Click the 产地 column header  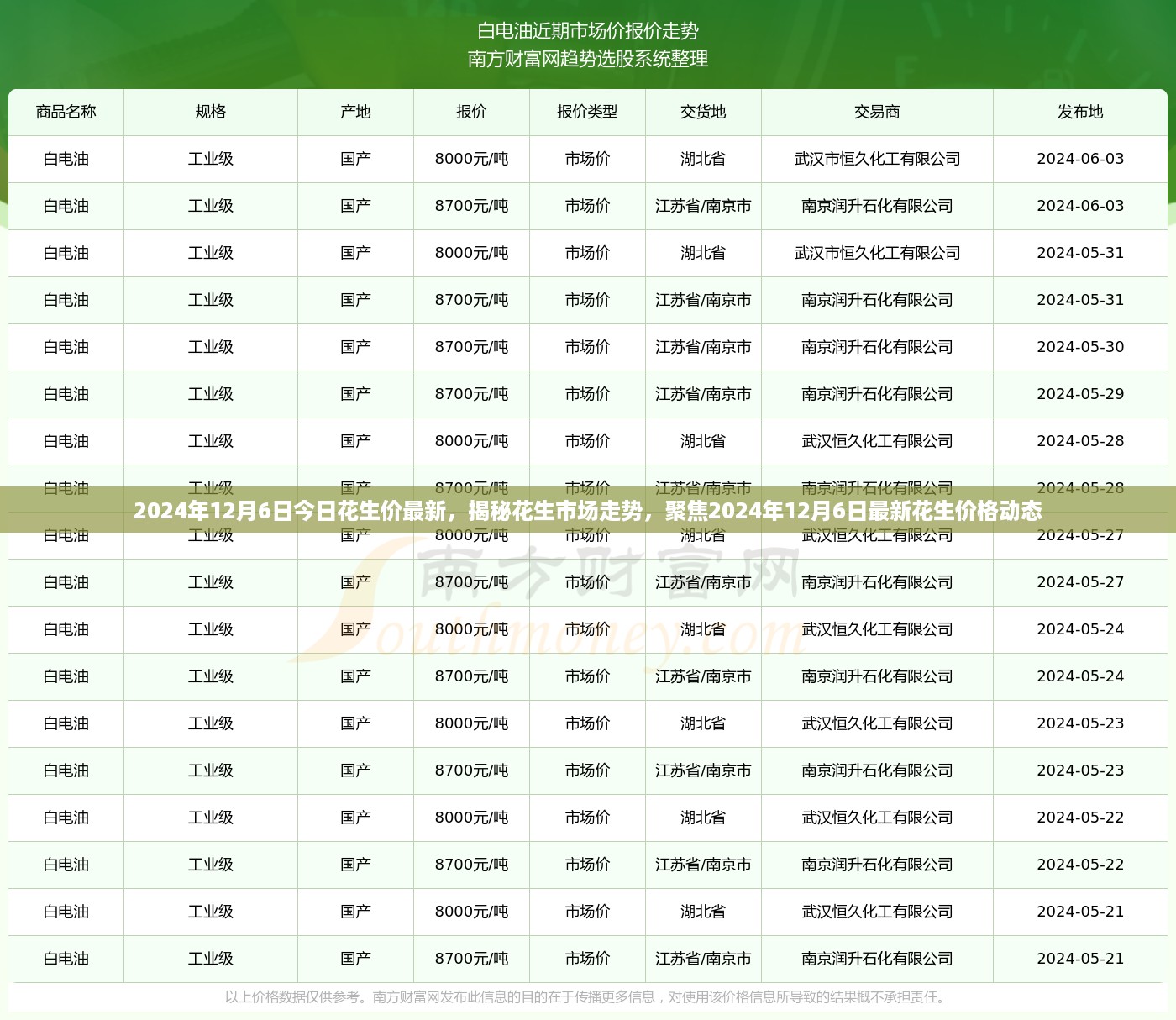355,112
